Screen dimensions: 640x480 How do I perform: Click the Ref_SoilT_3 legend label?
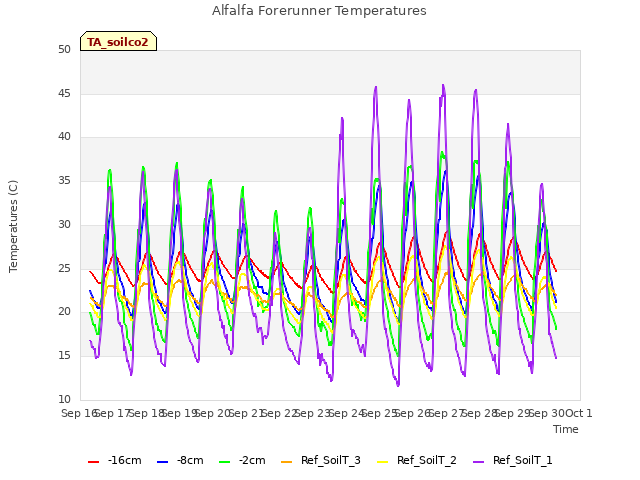point(331,460)
